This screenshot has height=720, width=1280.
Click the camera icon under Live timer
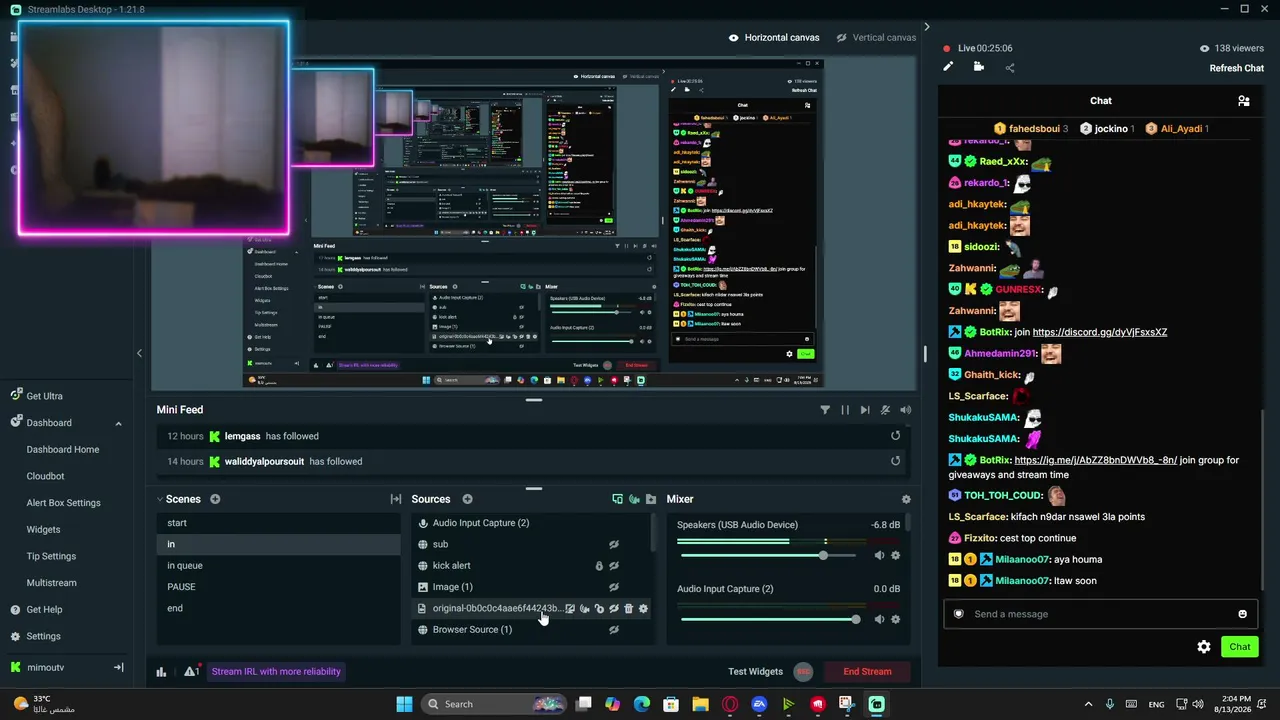pyautogui.click(x=979, y=67)
